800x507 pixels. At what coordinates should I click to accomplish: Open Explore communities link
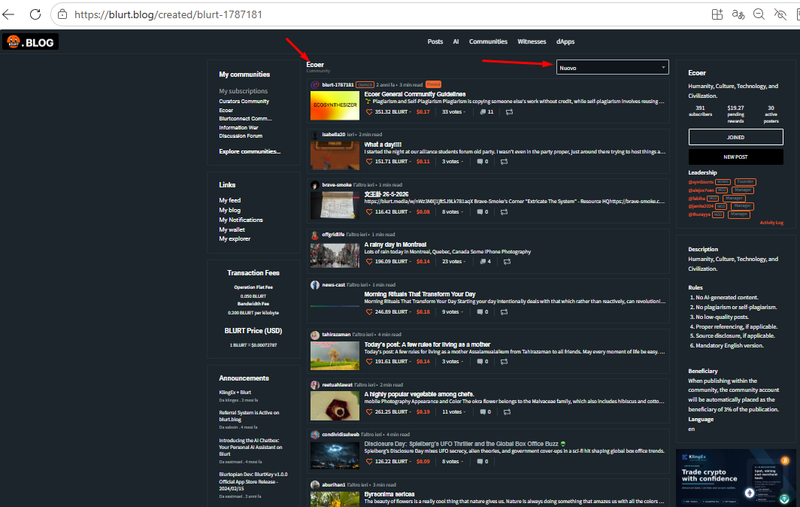click(249, 151)
